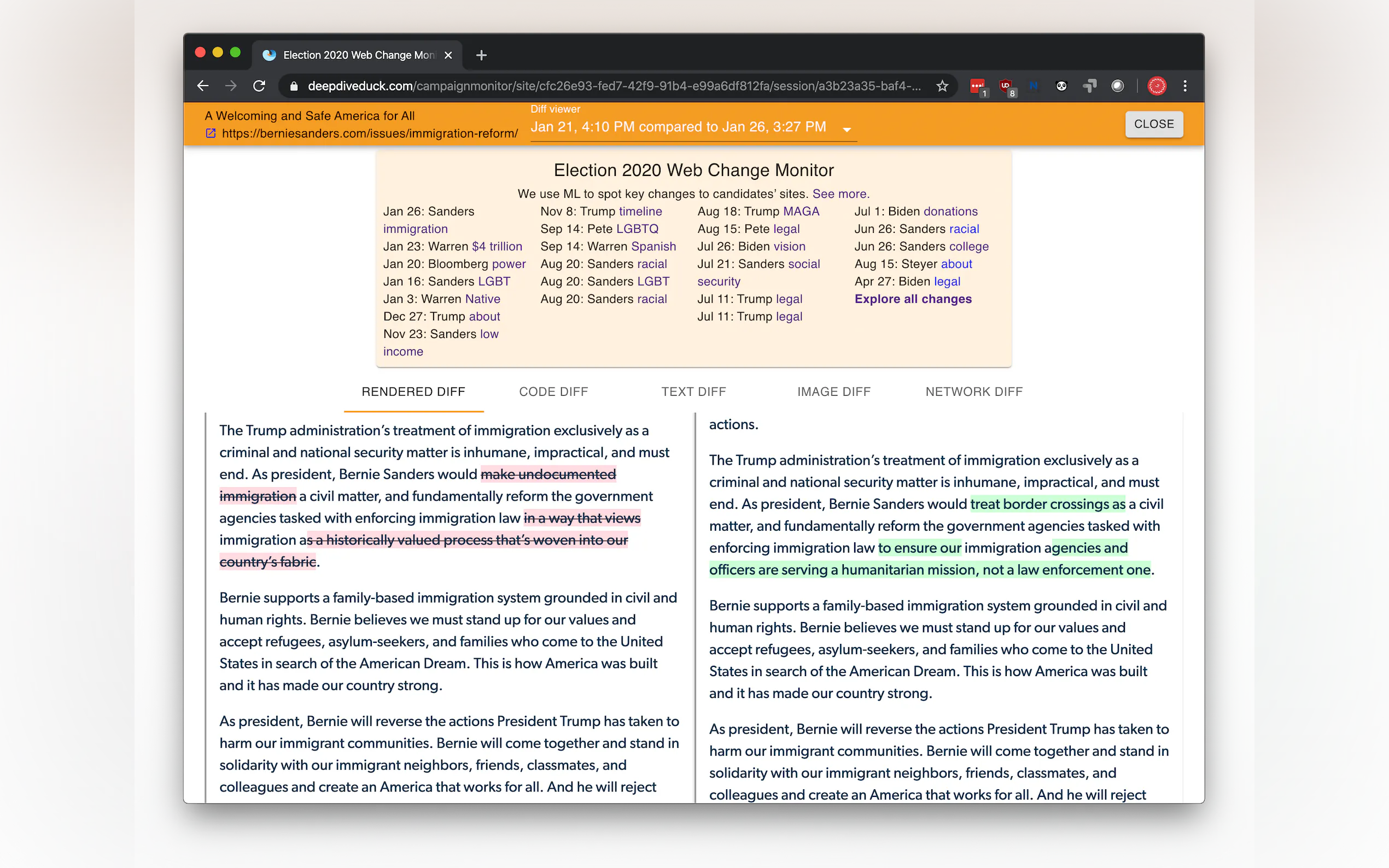Viewport: 1389px width, 868px height.
Task: Open the uBlock Origin extension icon
Action: (x=1006, y=86)
